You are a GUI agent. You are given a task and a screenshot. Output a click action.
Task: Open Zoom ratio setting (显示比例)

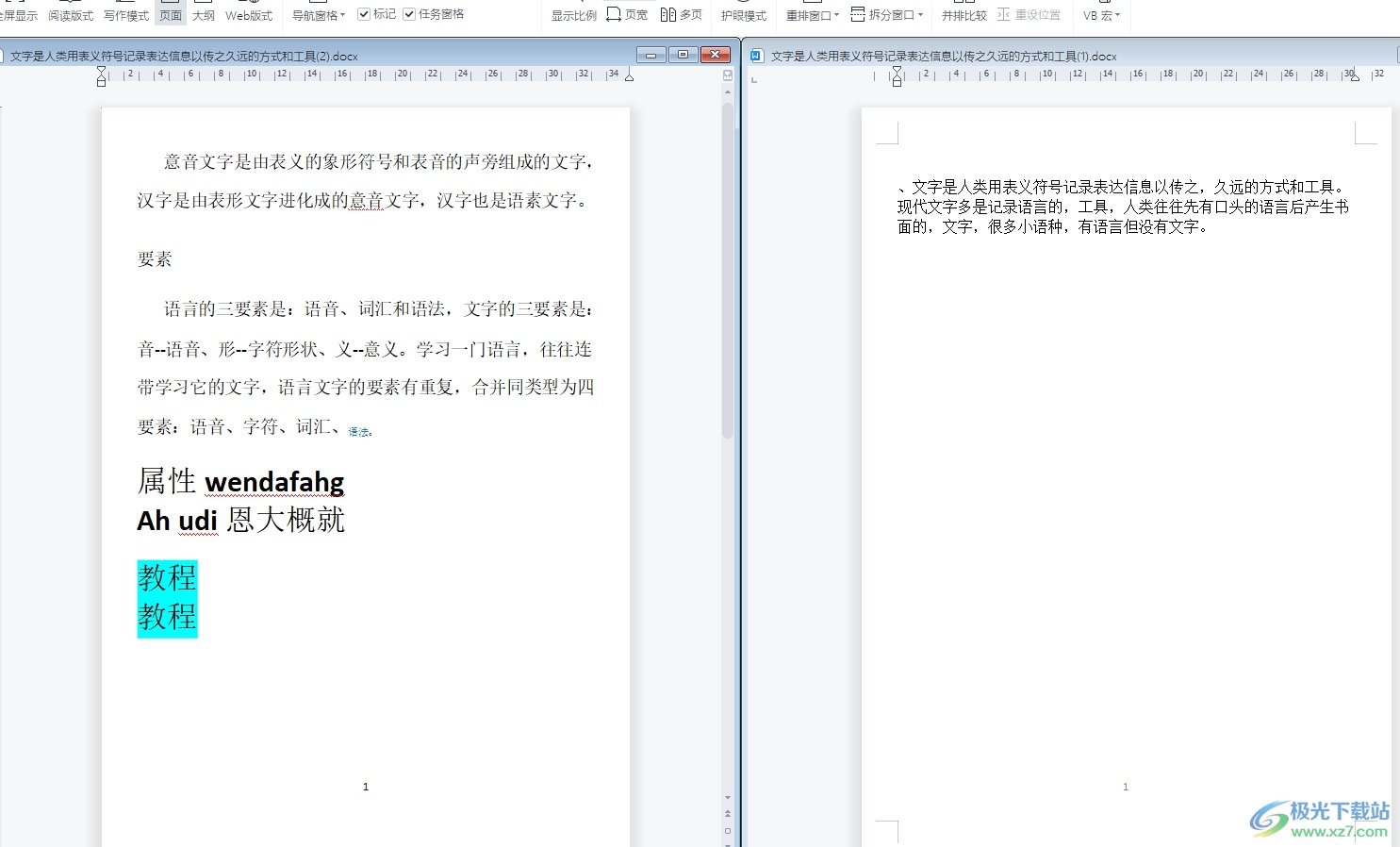574,15
